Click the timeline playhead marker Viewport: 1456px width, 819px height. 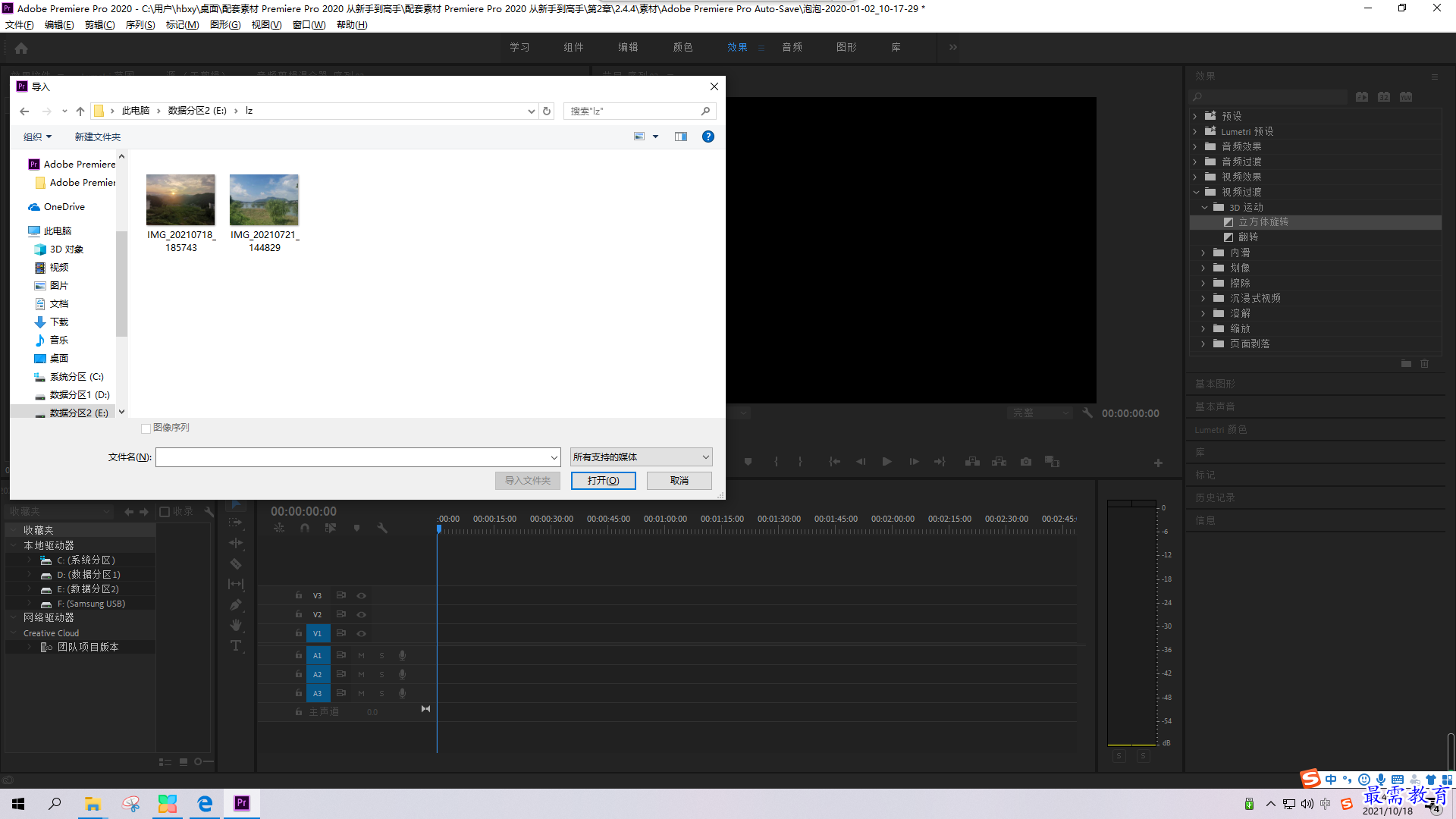pos(438,529)
